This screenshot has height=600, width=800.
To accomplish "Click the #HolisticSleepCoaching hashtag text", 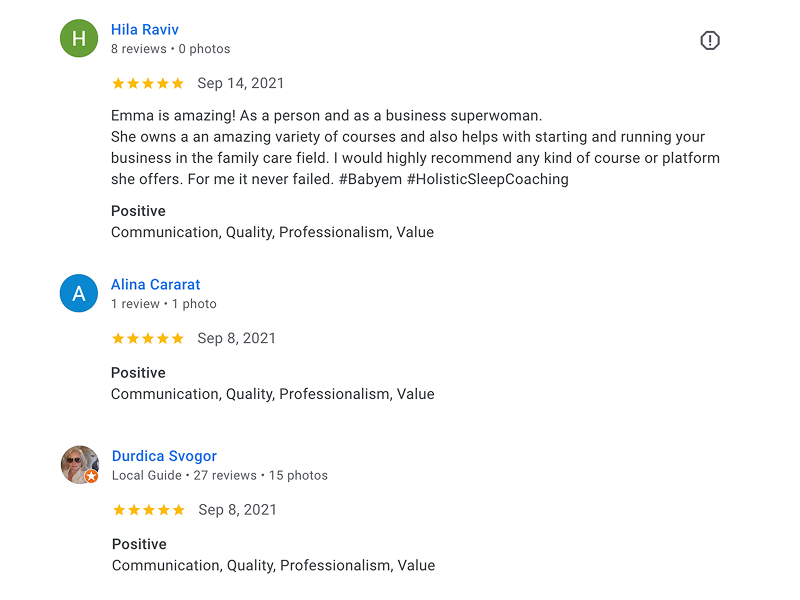I will coord(487,179).
